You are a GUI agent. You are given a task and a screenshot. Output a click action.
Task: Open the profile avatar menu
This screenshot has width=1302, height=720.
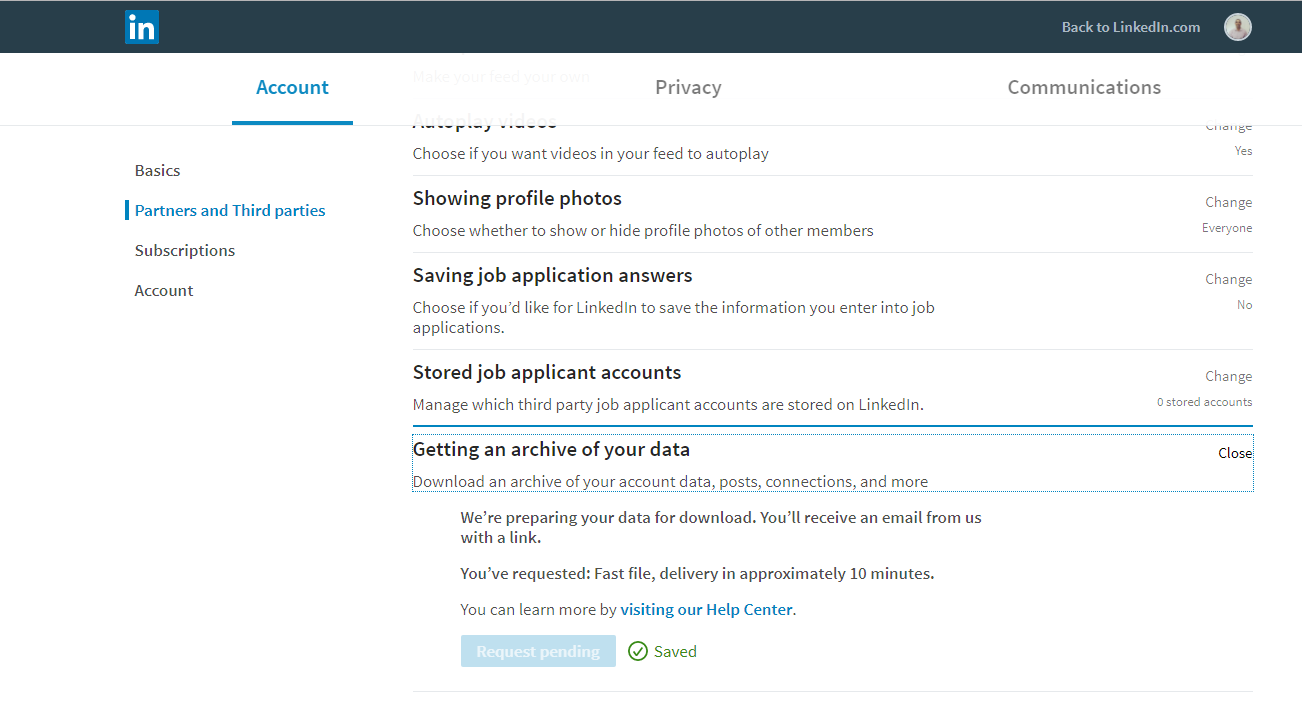[x=1237, y=27]
